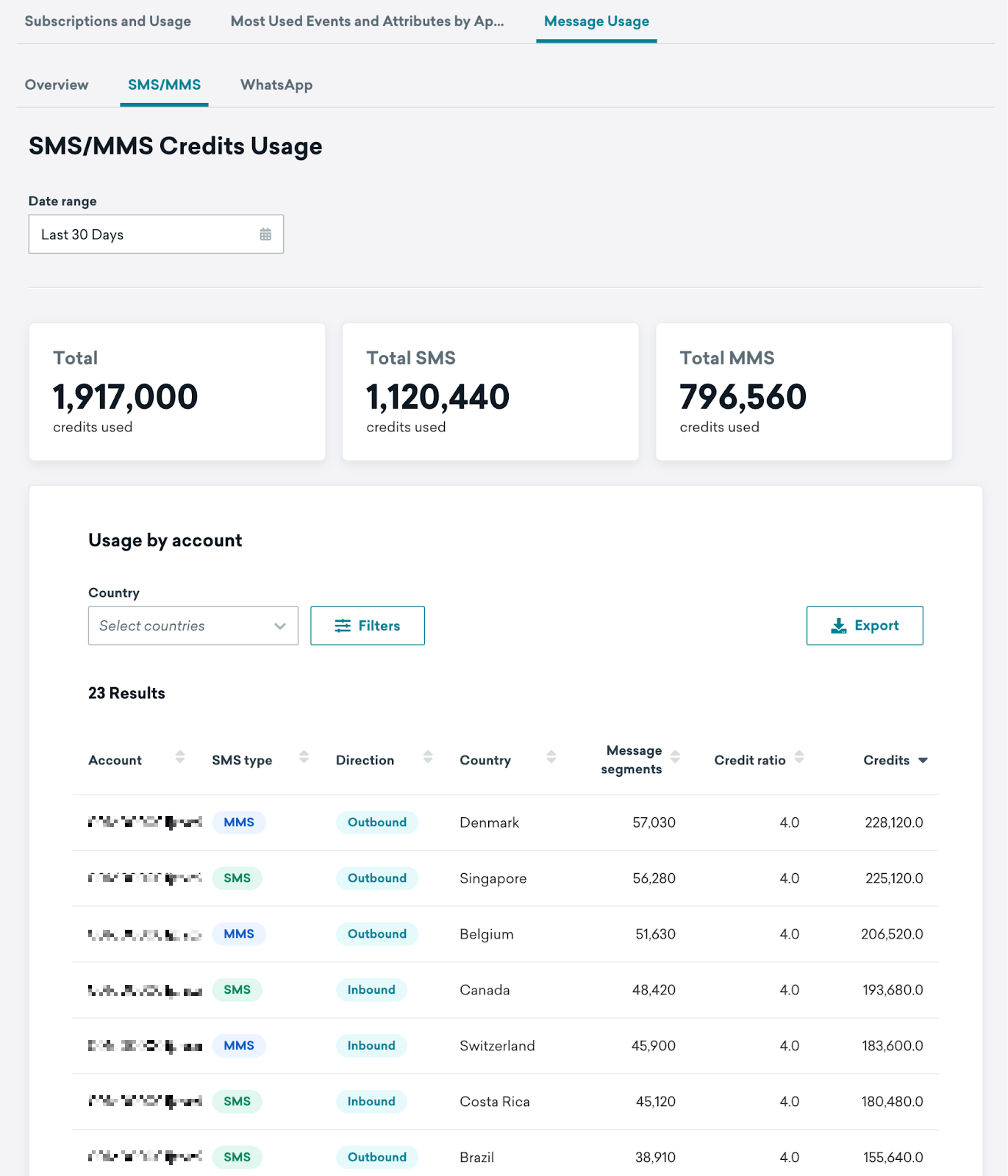Open Most Used Events and Attributes tab
Screen dimensions: 1008x1176
(368, 21)
